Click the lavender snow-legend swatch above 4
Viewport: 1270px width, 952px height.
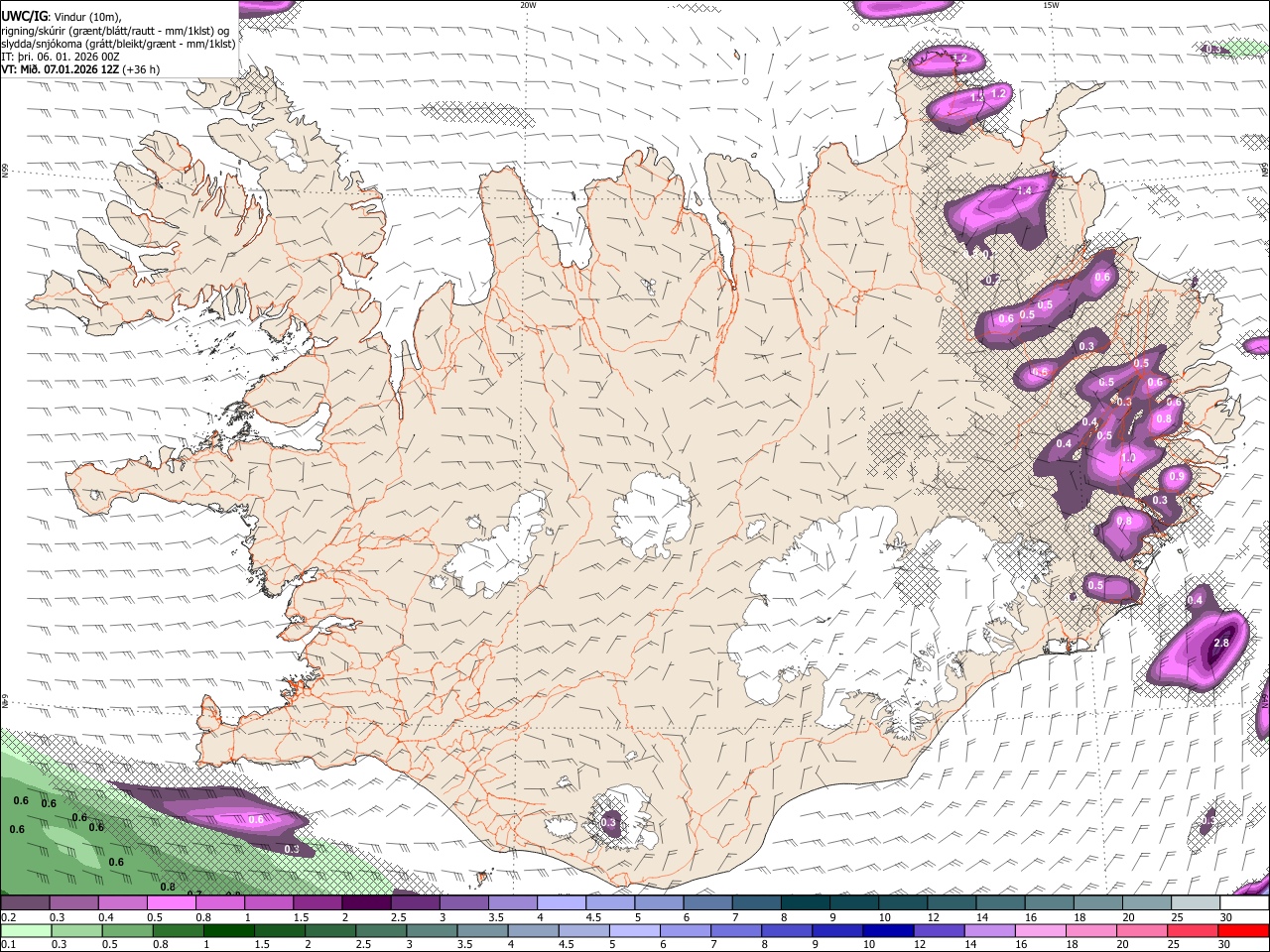[561, 903]
